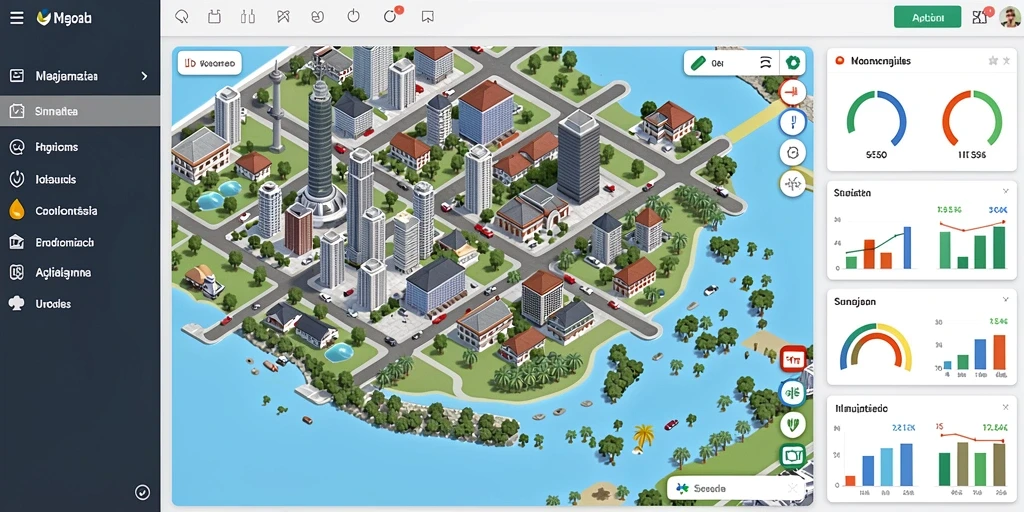Image resolution: width=1024 pixels, height=512 pixels.
Task: Click the magnifier search icon in top toolbar
Action: tap(182, 17)
